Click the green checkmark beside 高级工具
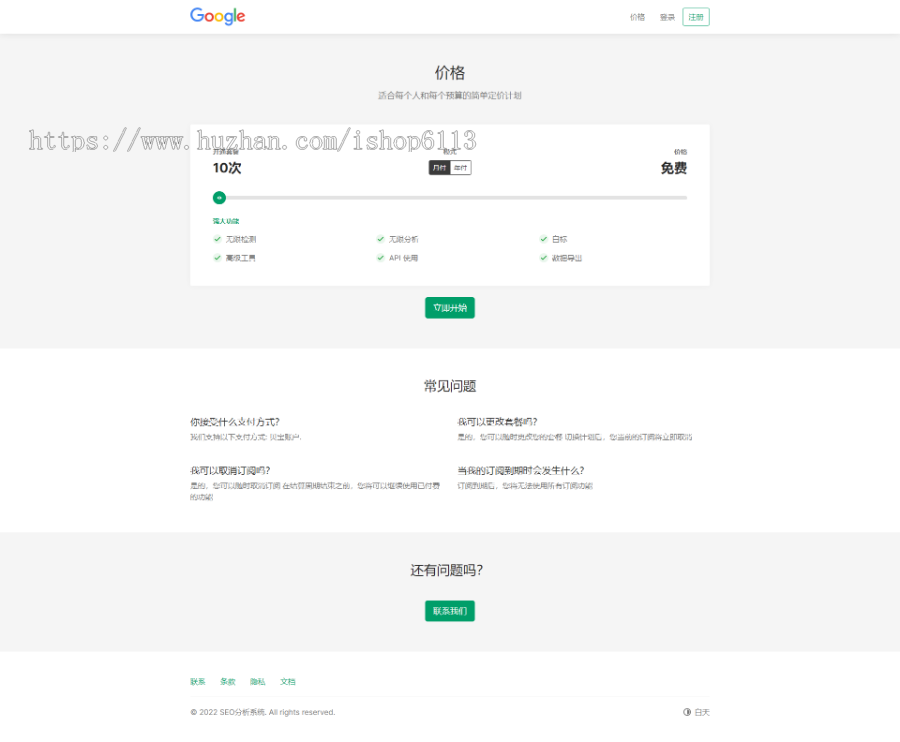 click(218, 258)
